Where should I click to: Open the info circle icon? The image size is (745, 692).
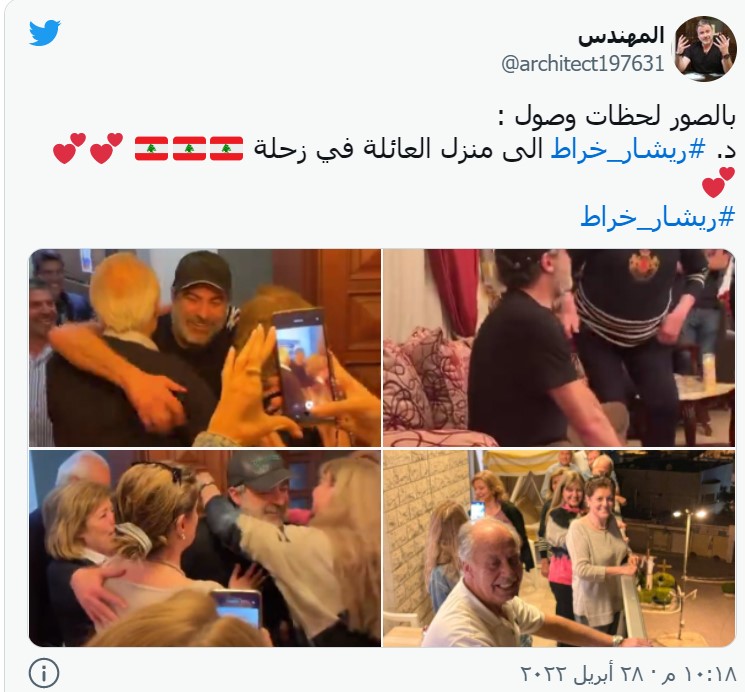click(44, 673)
